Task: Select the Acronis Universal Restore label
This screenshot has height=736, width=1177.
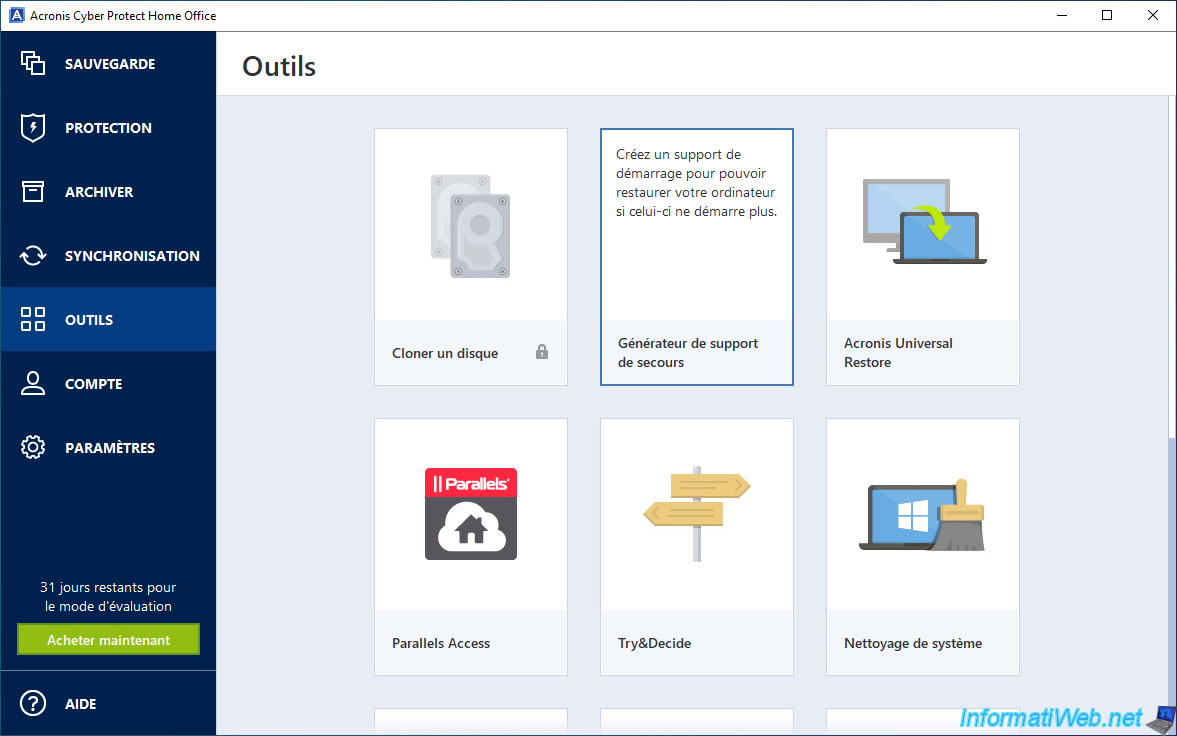Action: coord(897,352)
